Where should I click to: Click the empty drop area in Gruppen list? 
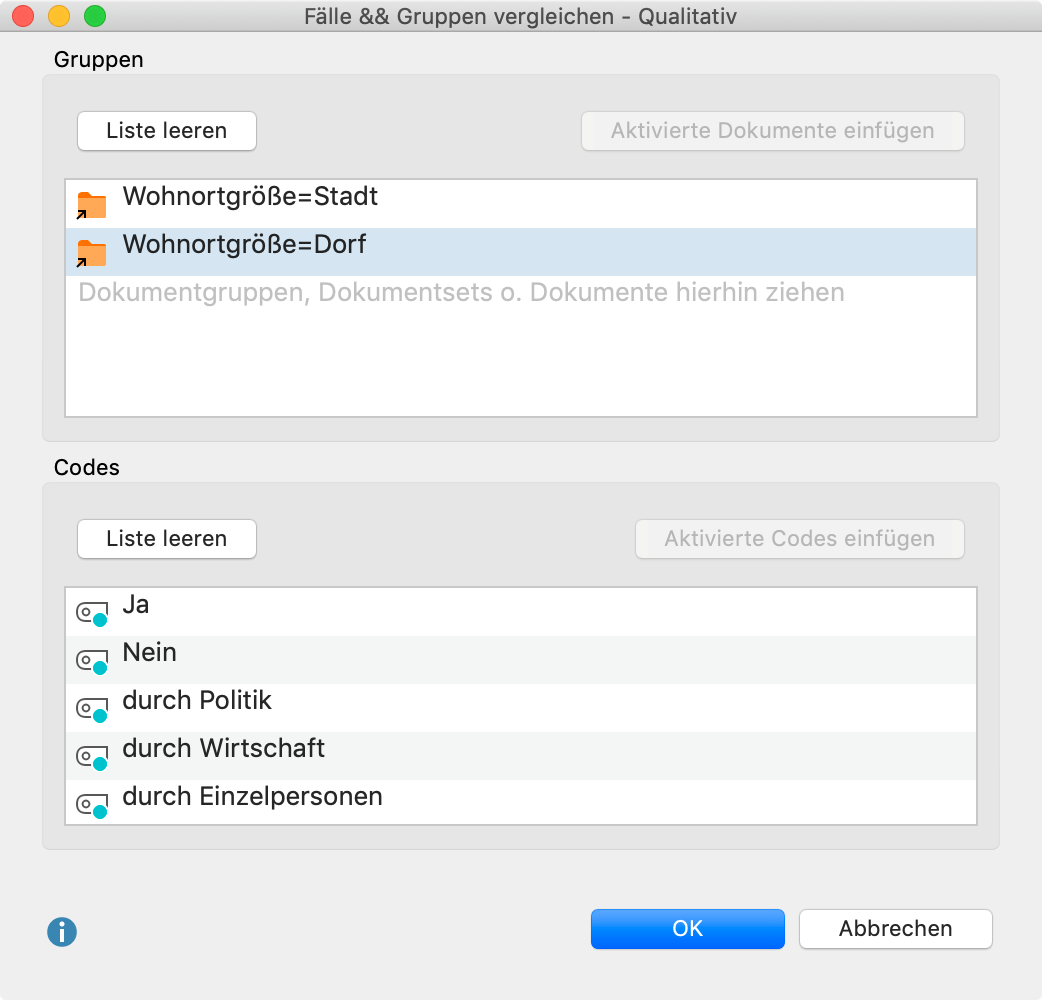pos(520,360)
